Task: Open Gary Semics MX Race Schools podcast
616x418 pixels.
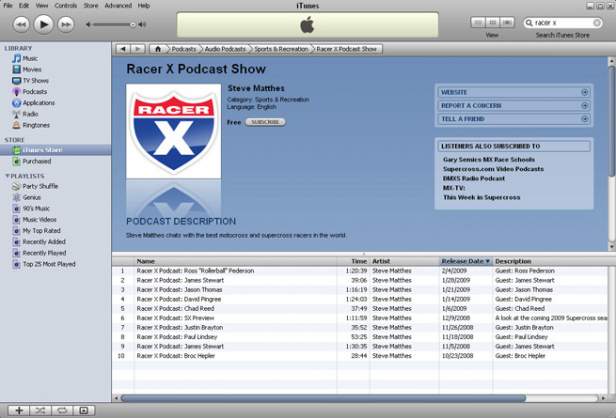Action: [x=489, y=160]
